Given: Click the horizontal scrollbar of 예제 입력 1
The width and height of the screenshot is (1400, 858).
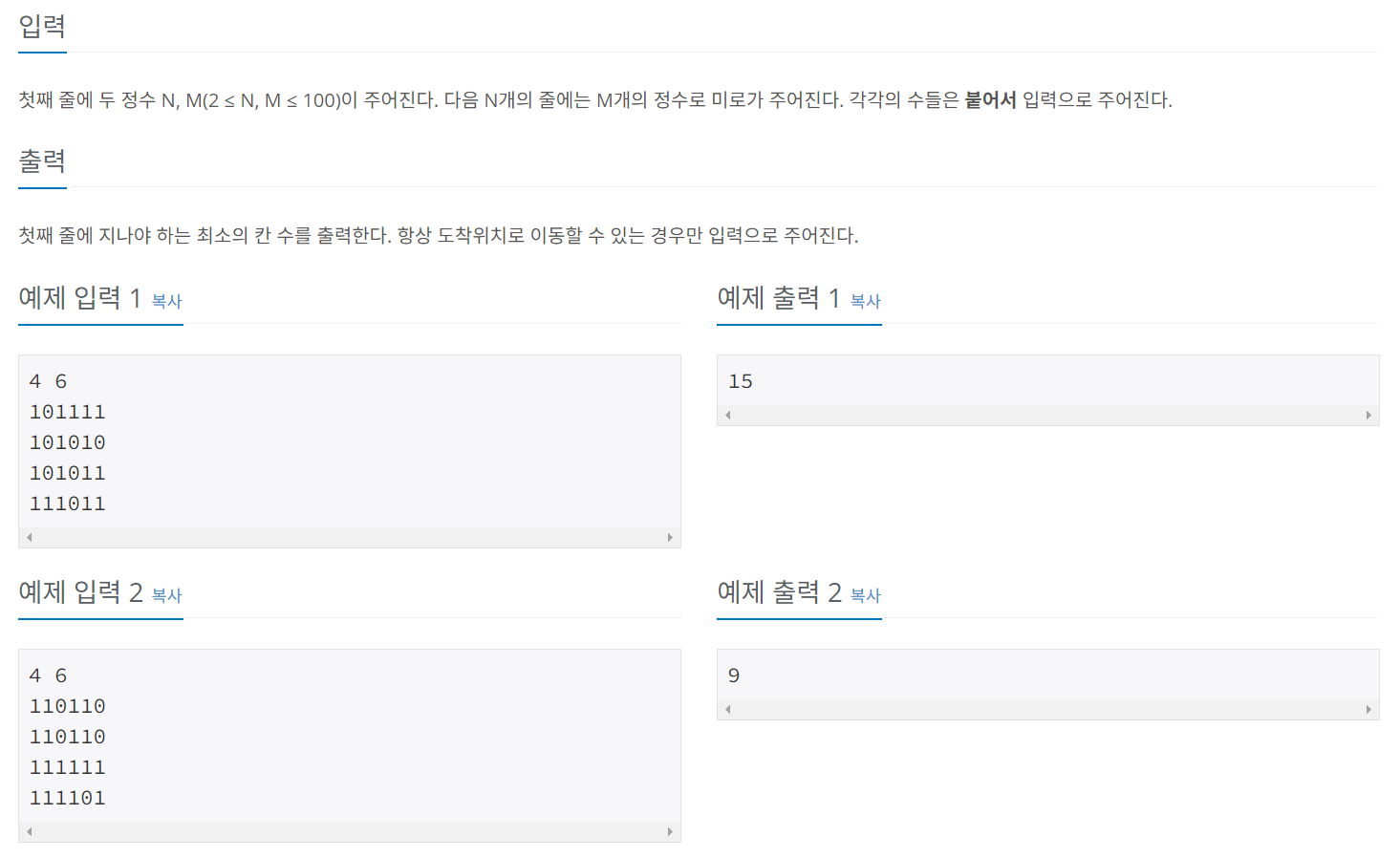Looking at the screenshot, I should (350, 538).
